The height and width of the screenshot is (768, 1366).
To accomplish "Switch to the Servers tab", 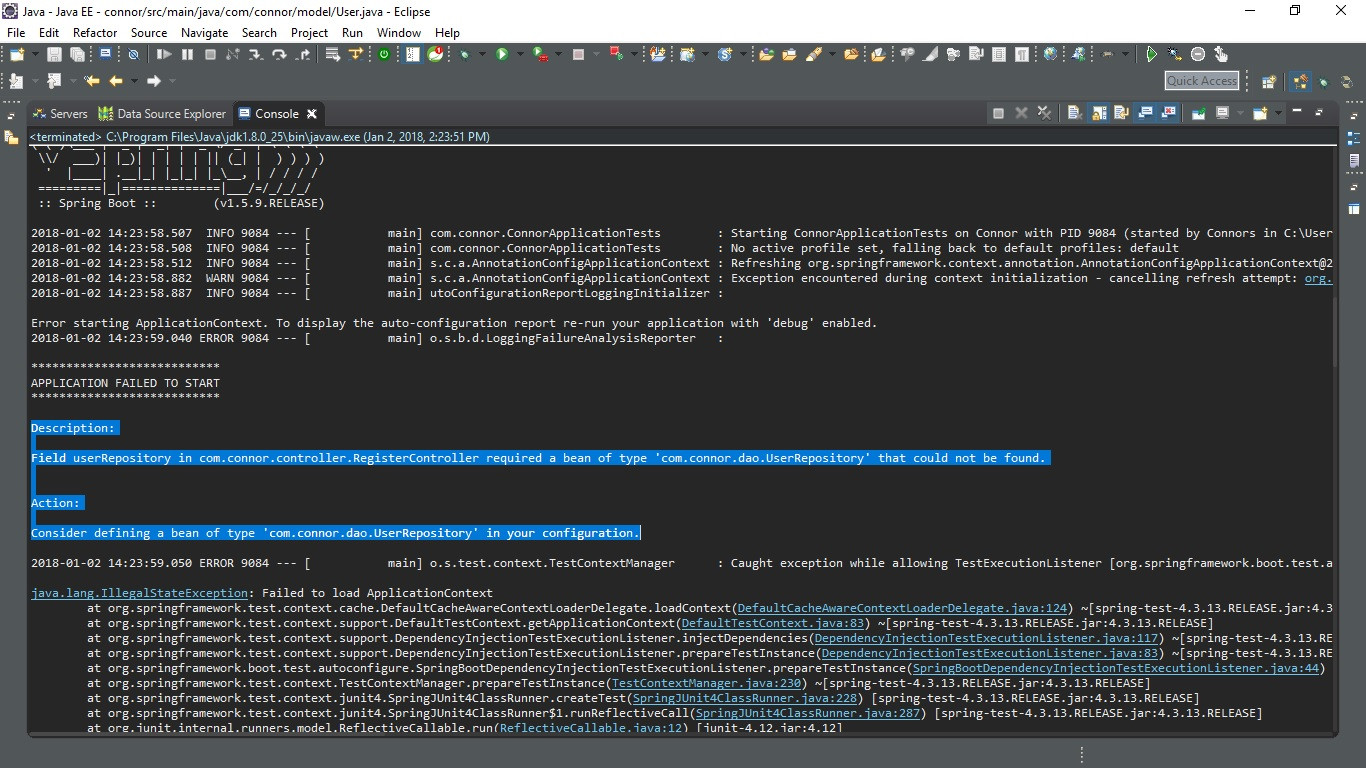I will [60, 114].
